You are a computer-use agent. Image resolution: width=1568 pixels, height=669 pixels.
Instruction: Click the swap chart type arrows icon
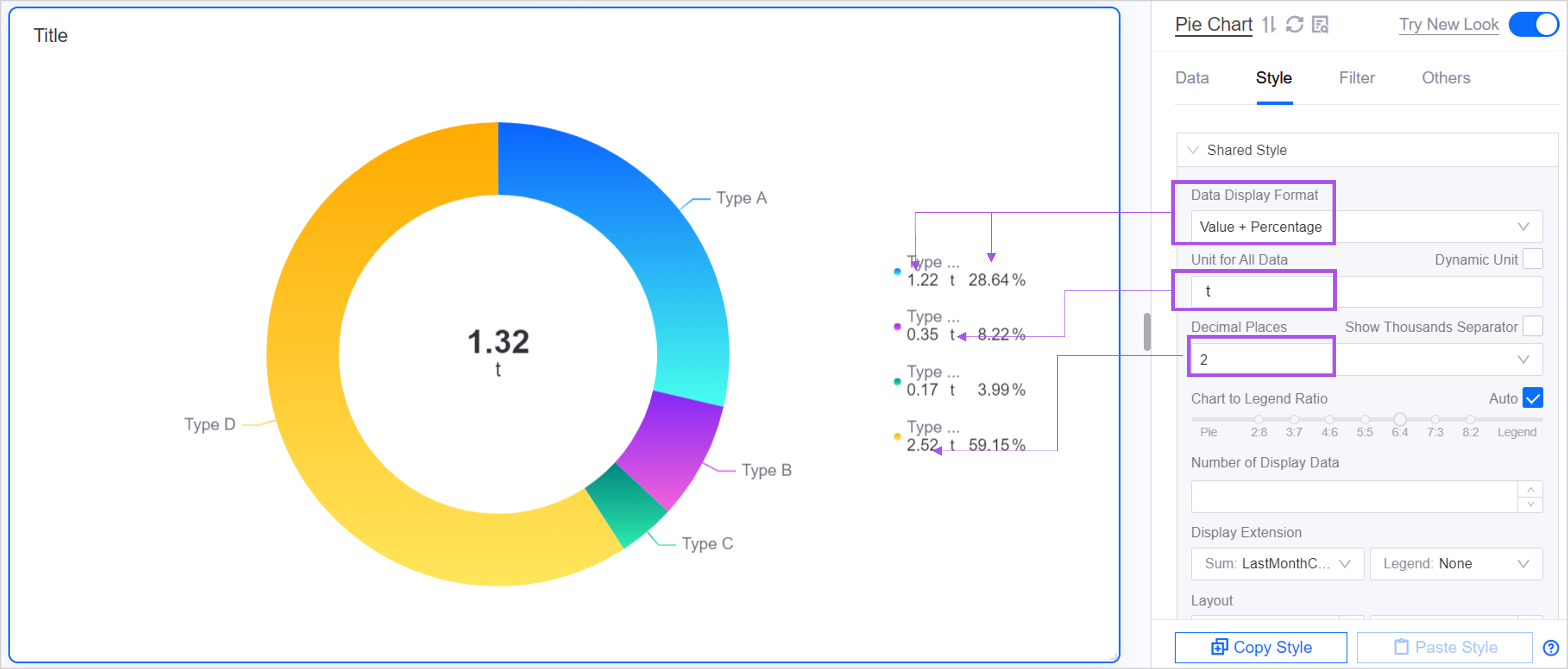1268,24
